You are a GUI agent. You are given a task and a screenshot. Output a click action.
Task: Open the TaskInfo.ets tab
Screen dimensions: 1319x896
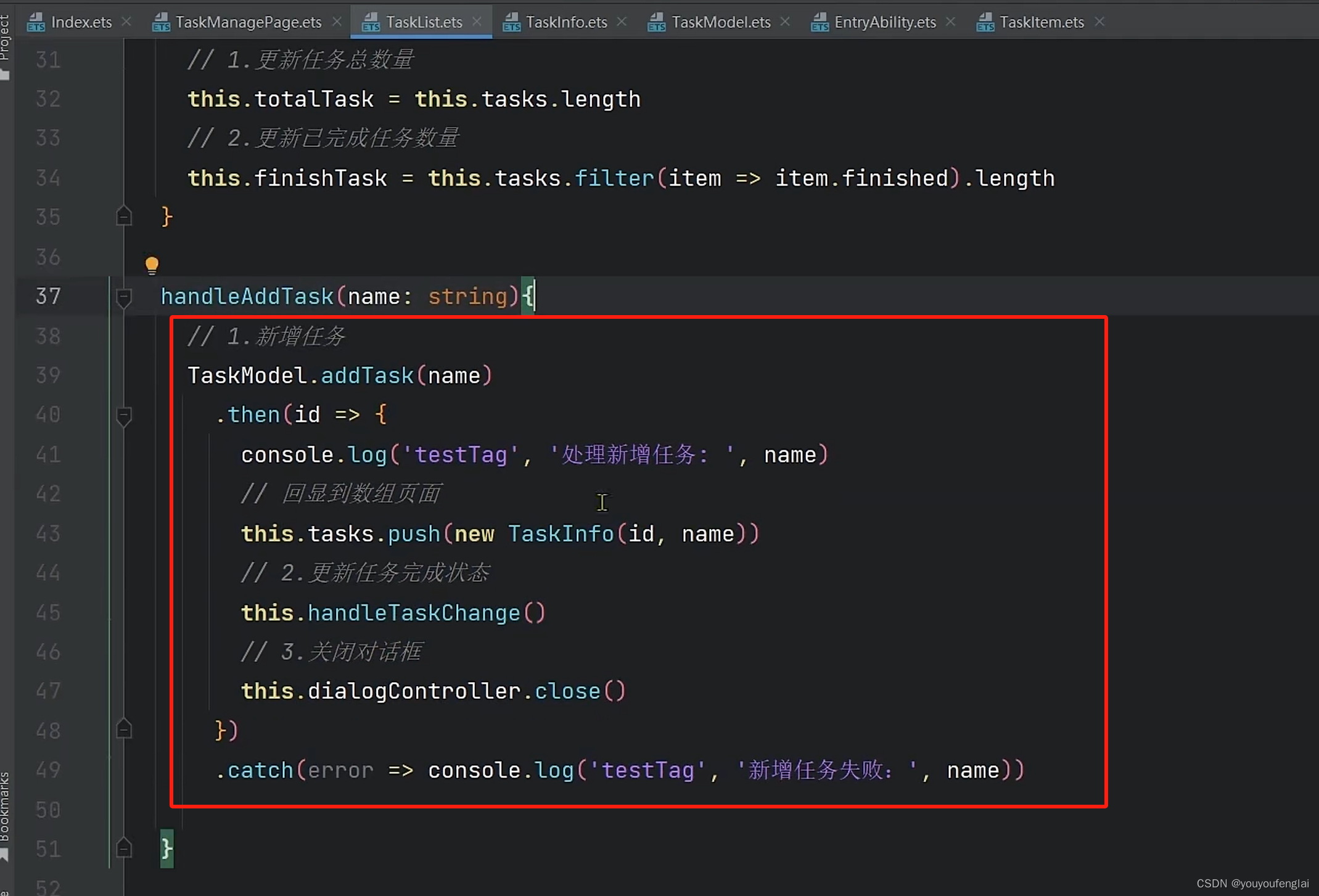[x=566, y=22]
